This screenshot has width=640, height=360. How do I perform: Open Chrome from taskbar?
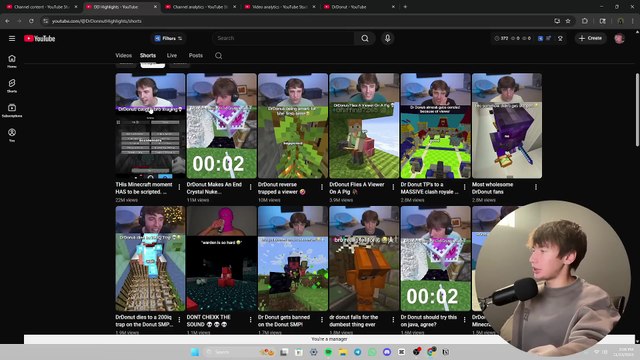431,352
